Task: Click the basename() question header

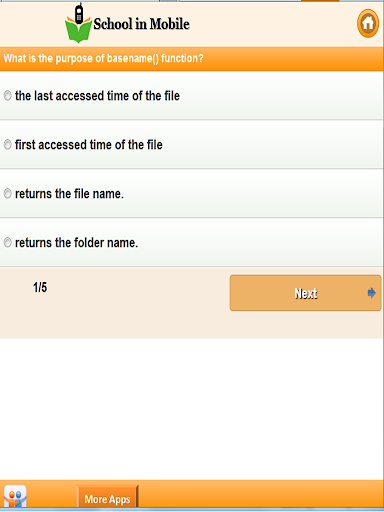Action: coord(103,59)
